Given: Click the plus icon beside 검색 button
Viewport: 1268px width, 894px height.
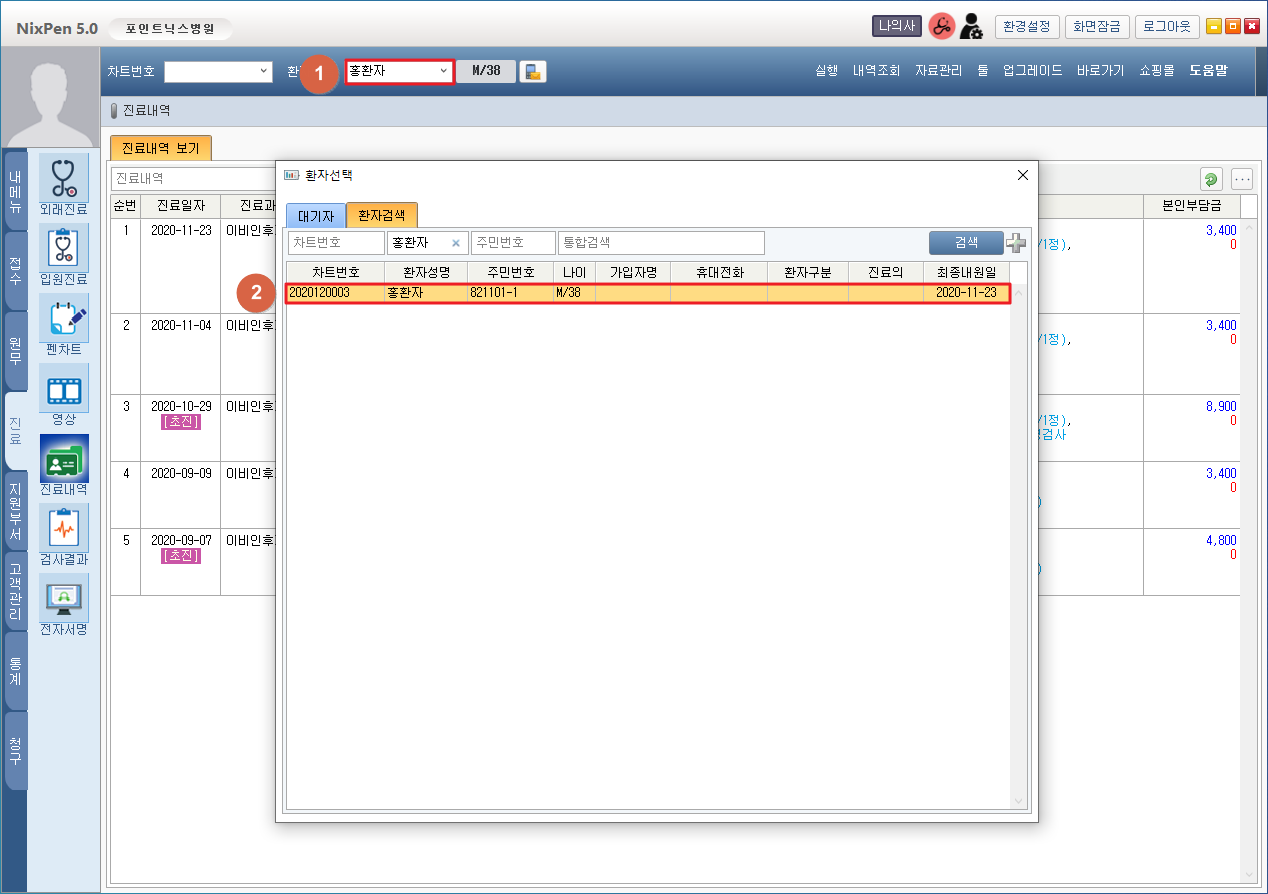Looking at the screenshot, I should pyautogui.click(x=1016, y=243).
